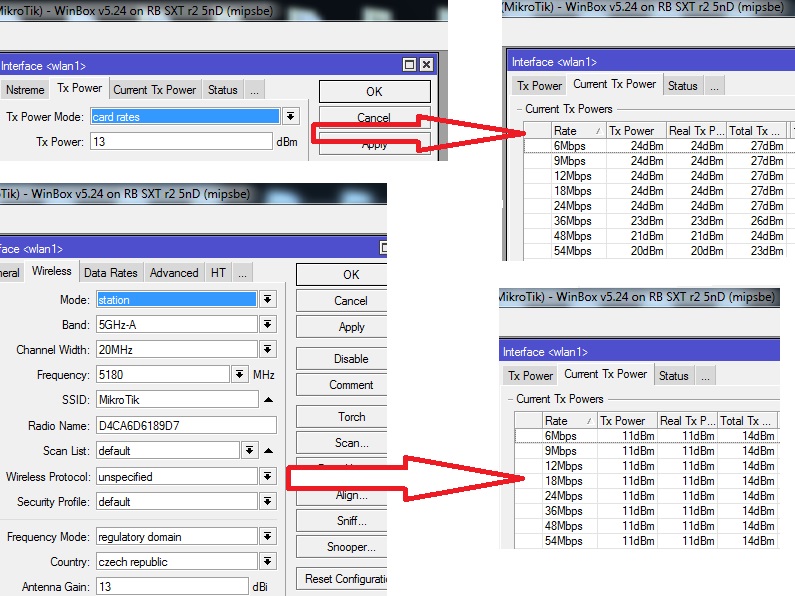Click the Antenna Gain field showing 13
Screen dimensions: 795x596
coord(172,586)
